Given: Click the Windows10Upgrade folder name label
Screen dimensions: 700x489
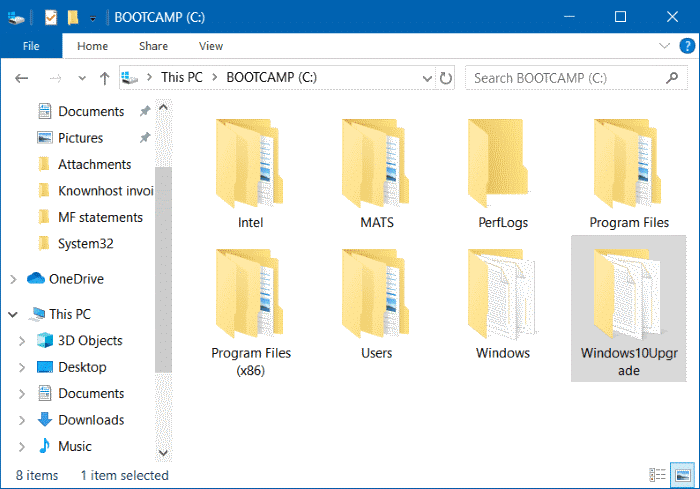Looking at the screenshot, I should [x=629, y=362].
